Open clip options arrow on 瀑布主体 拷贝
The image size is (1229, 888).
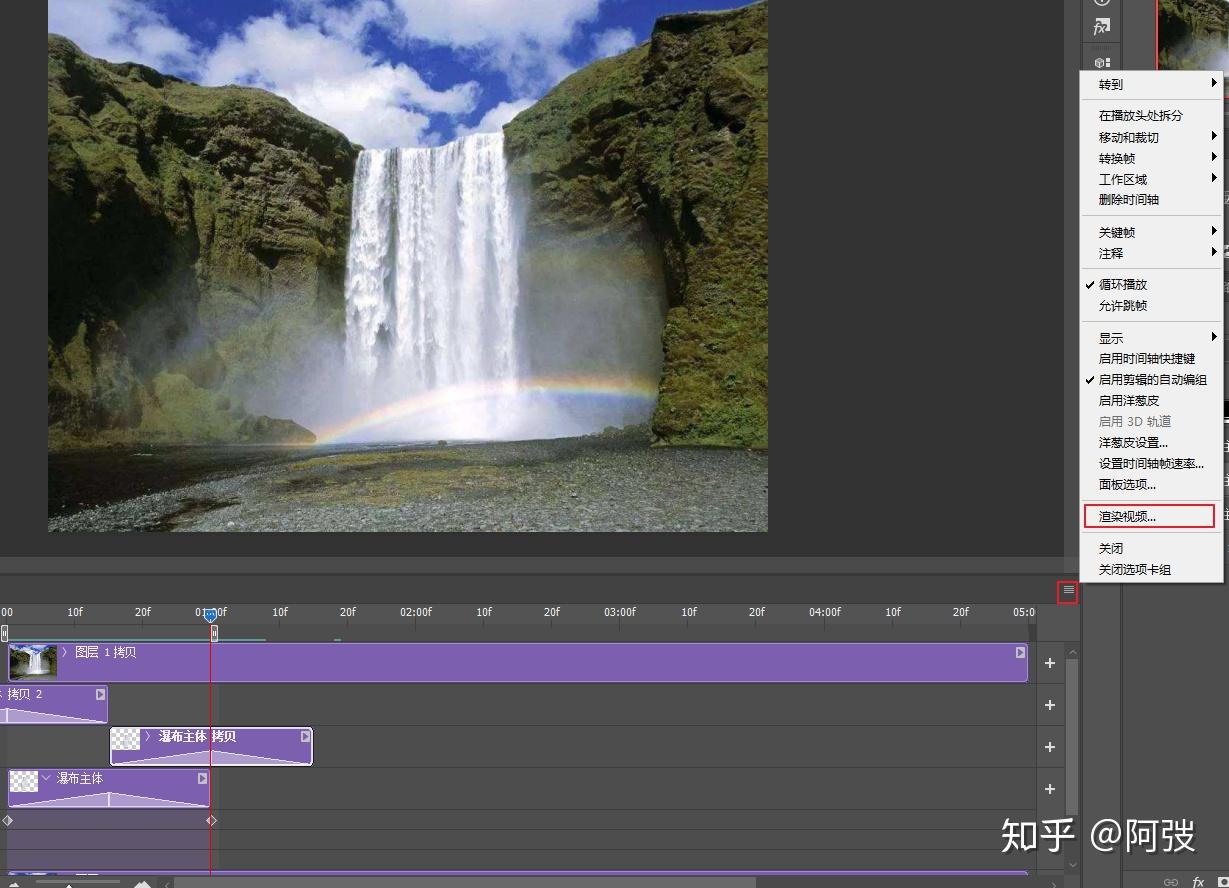coord(305,736)
